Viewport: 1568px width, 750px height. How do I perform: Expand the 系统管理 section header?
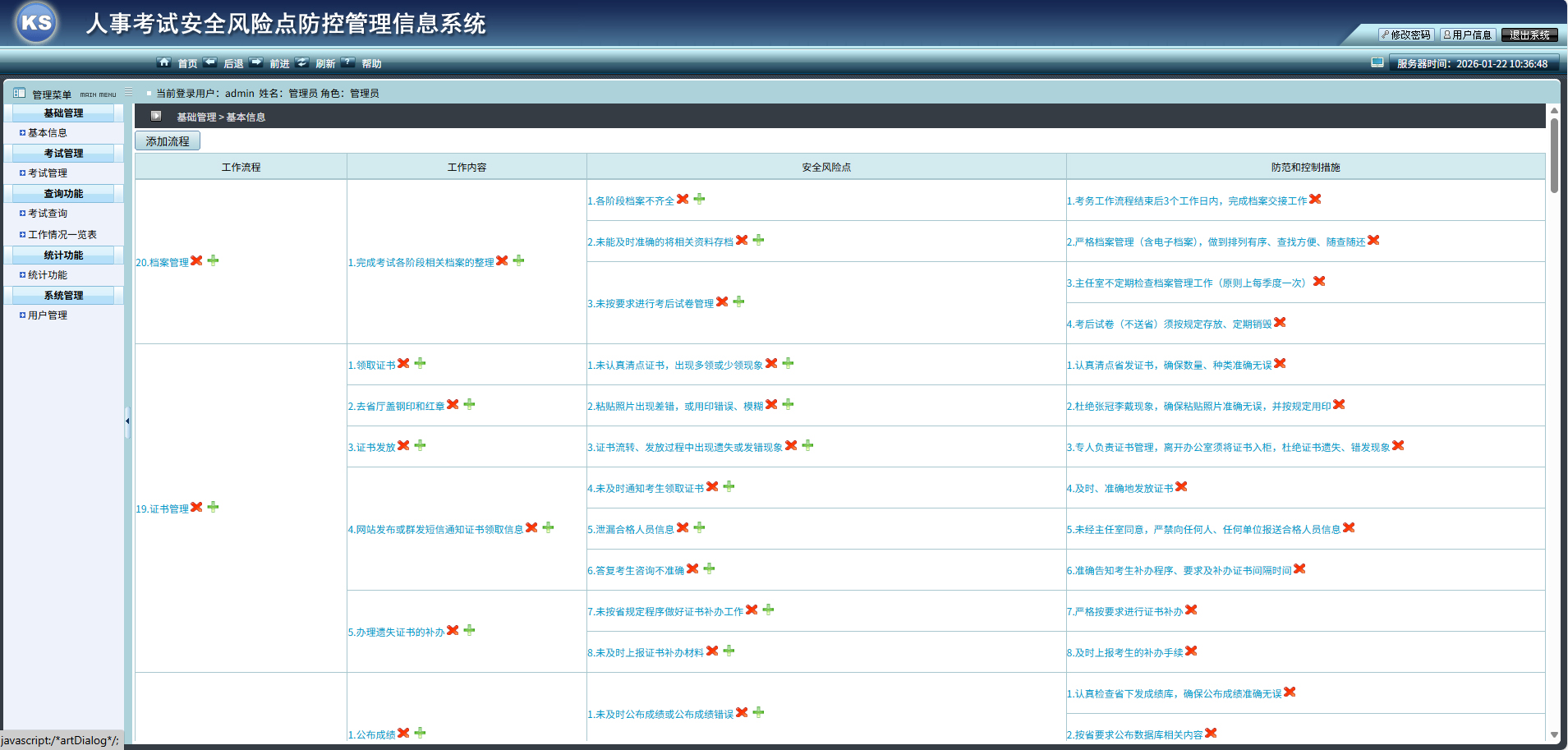[63, 296]
